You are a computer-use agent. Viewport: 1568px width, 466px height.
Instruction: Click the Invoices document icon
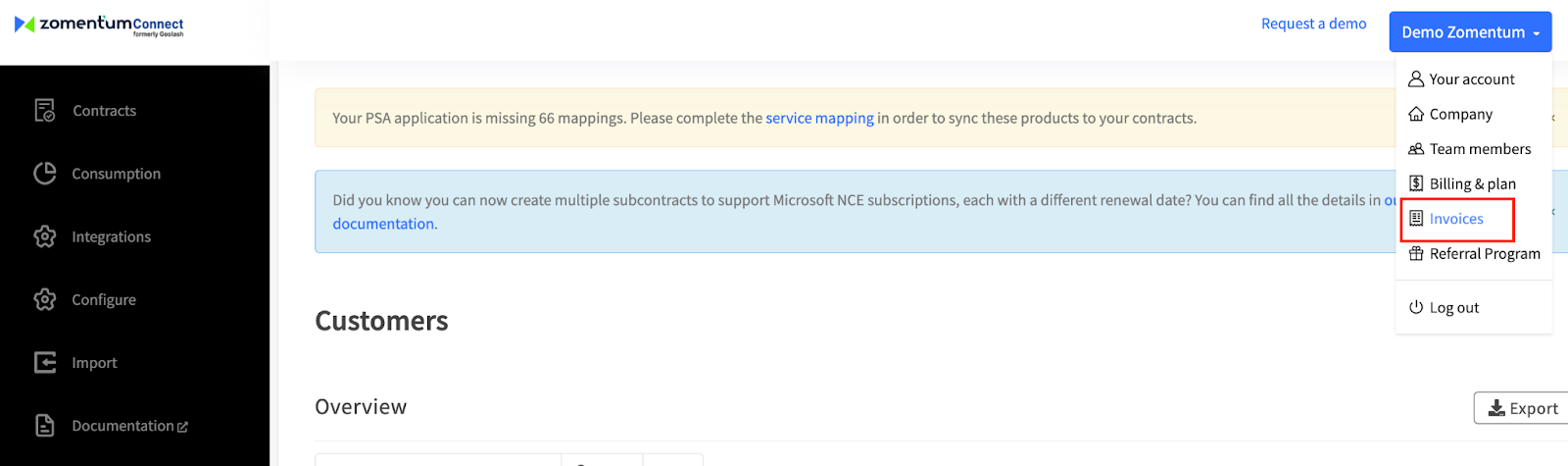[x=1416, y=219]
